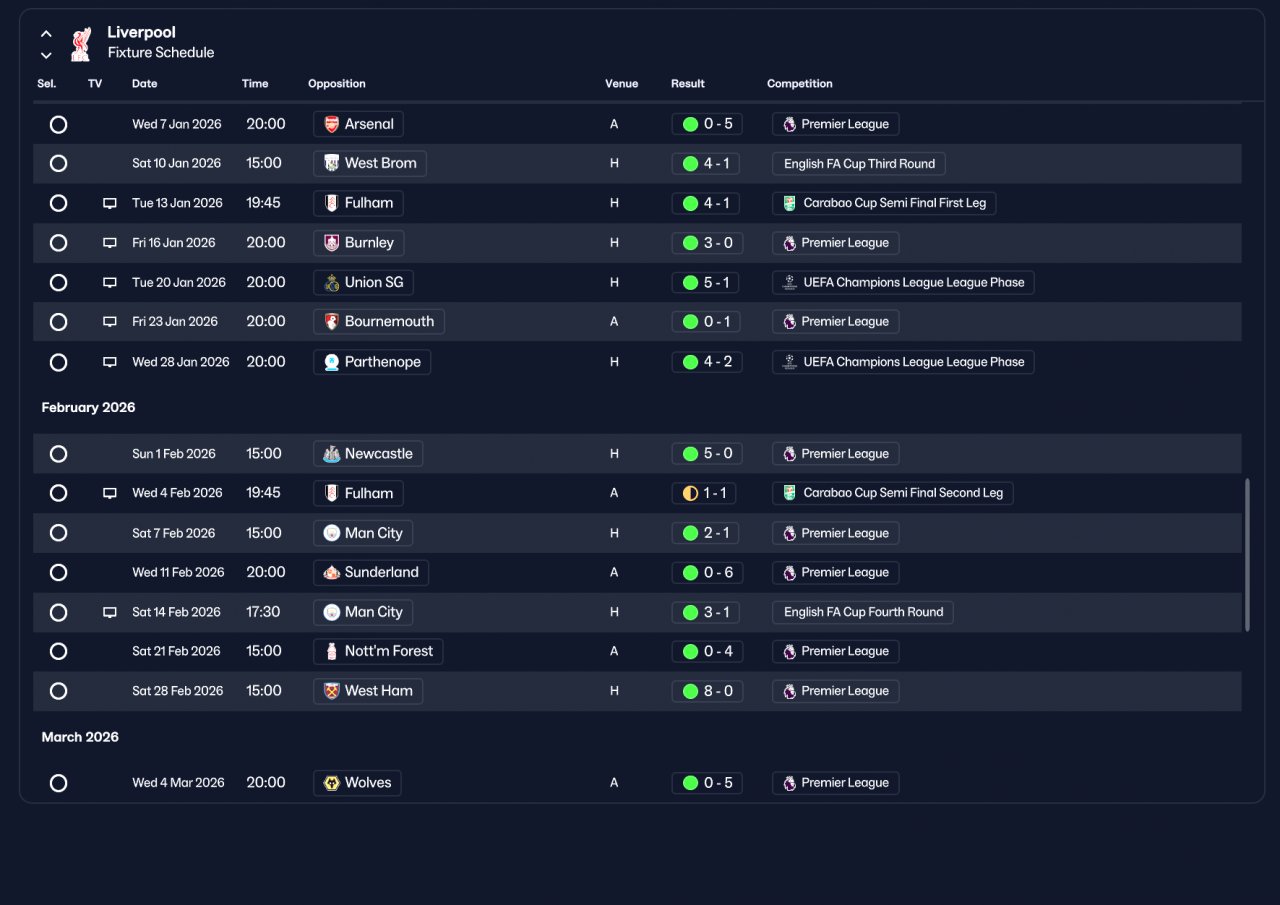Viewport: 1280px width, 905px height.
Task: Click the down chevron beside Liverpool header
Action: click(46, 55)
